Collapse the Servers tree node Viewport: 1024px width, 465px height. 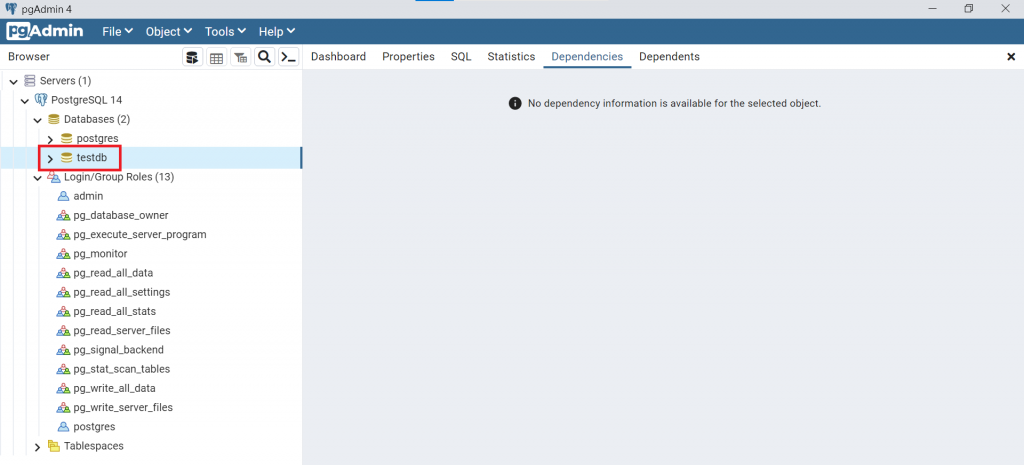(x=13, y=82)
